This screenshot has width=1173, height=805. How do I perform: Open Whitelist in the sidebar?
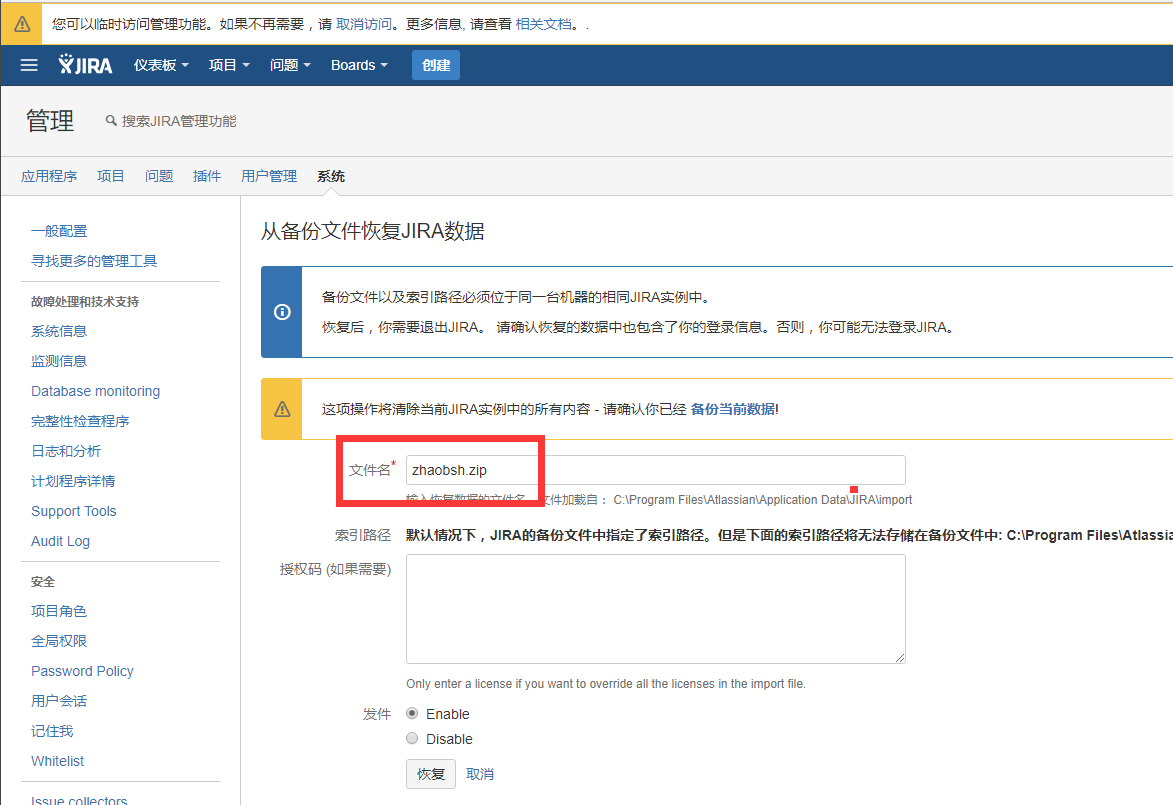58,761
